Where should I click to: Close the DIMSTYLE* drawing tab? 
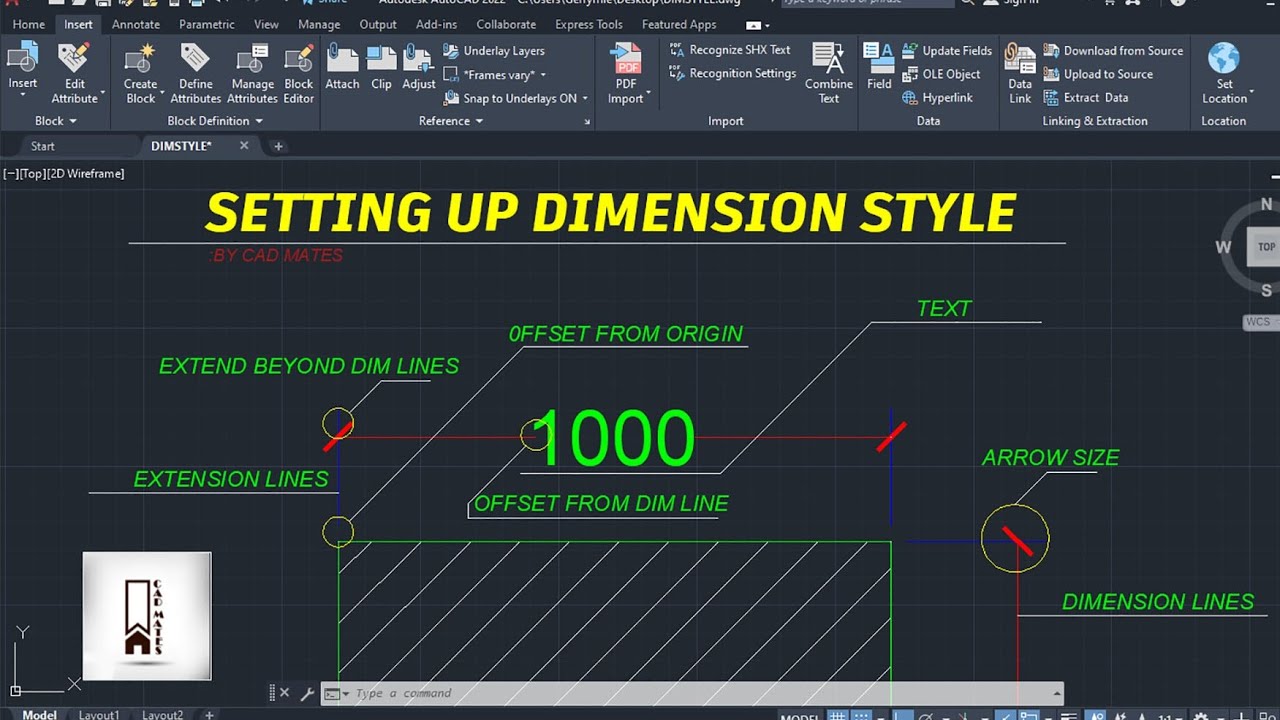tap(244, 146)
